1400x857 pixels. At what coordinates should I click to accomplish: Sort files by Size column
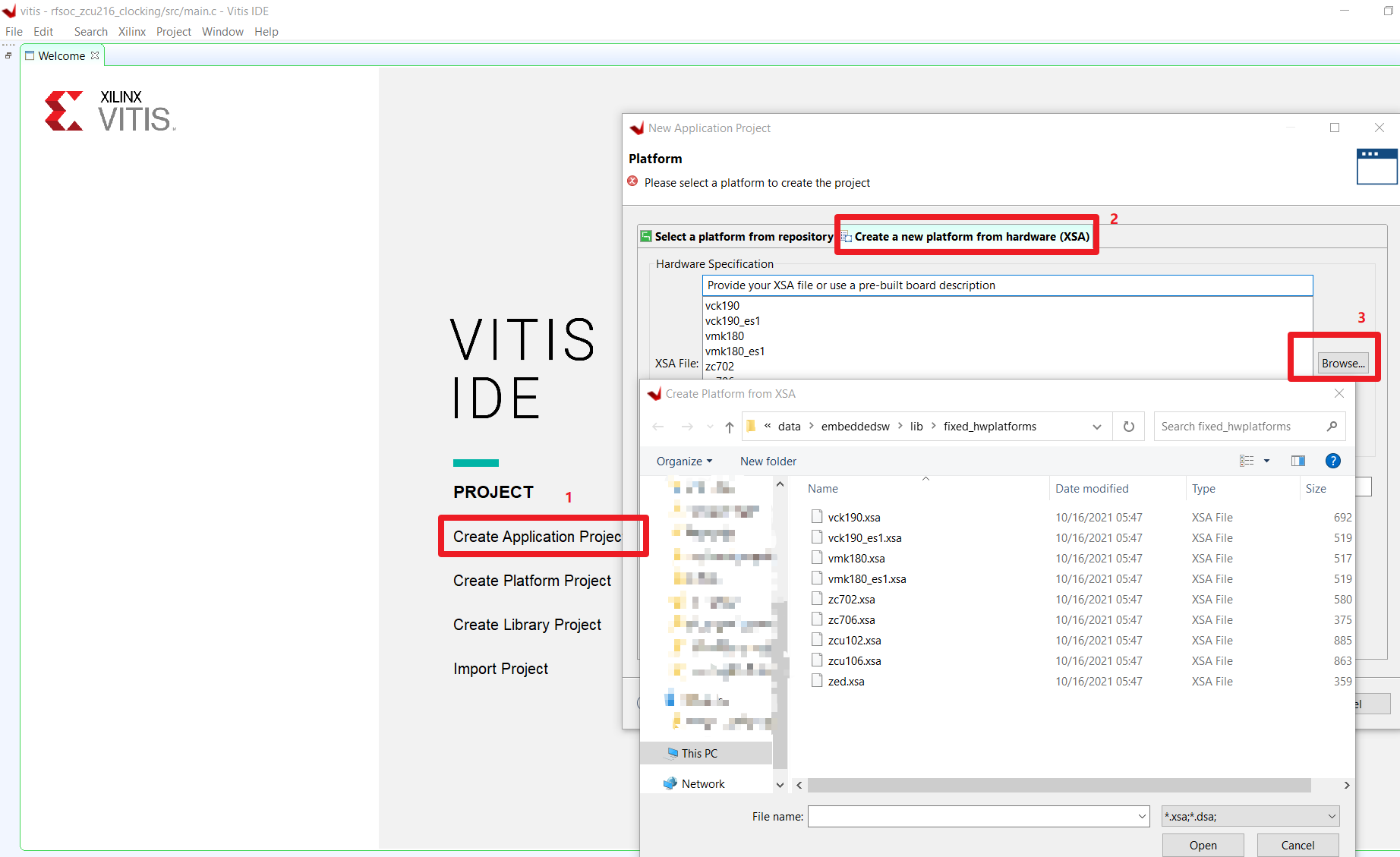pyautogui.click(x=1316, y=488)
